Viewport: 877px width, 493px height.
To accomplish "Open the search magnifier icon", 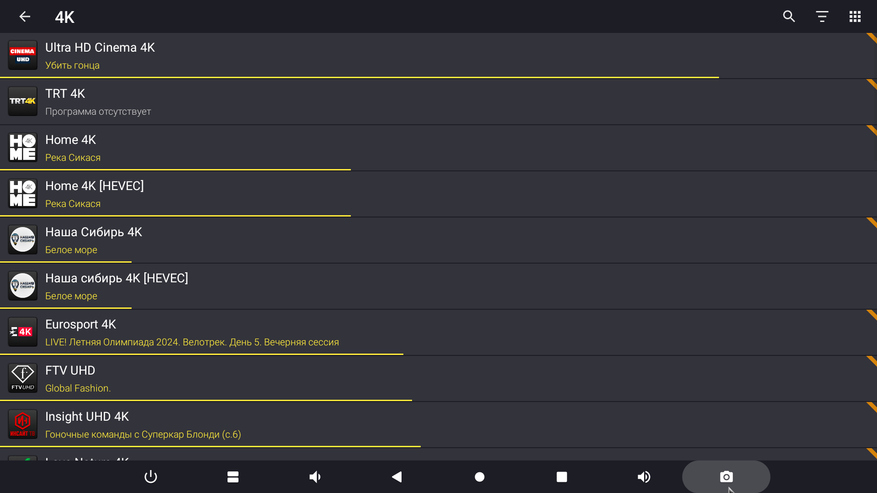I will click(789, 17).
